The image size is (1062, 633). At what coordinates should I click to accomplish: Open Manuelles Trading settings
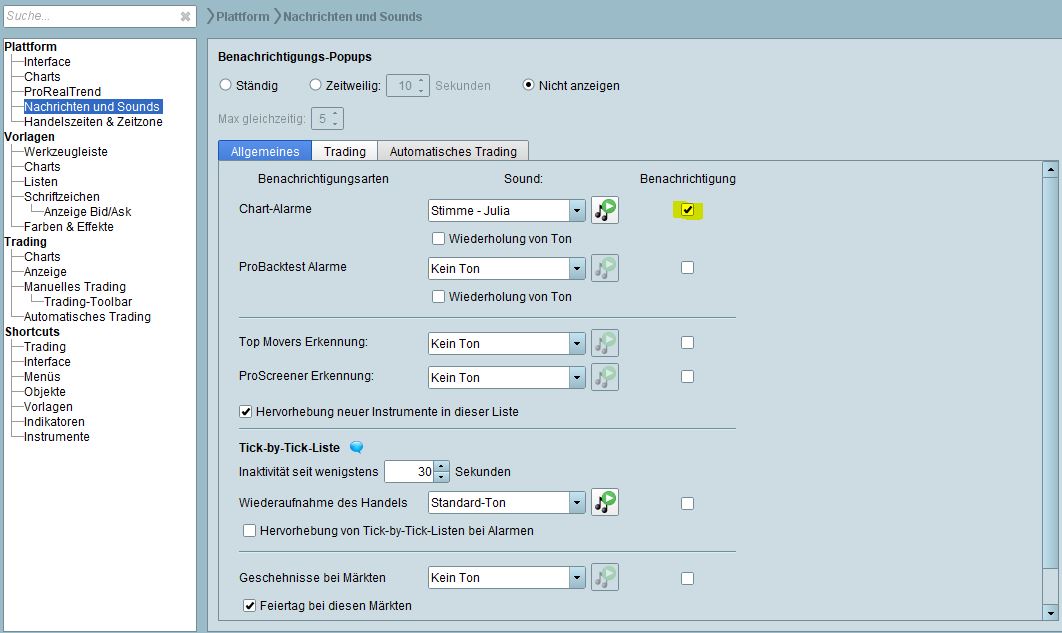[x=75, y=286]
